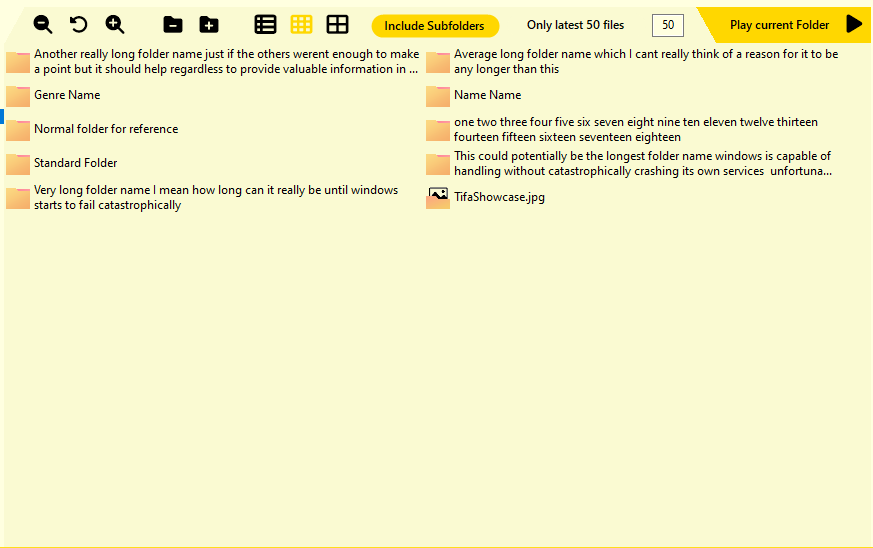873x548 pixels.
Task: Toggle the Include Subfolders option
Action: tap(434, 26)
